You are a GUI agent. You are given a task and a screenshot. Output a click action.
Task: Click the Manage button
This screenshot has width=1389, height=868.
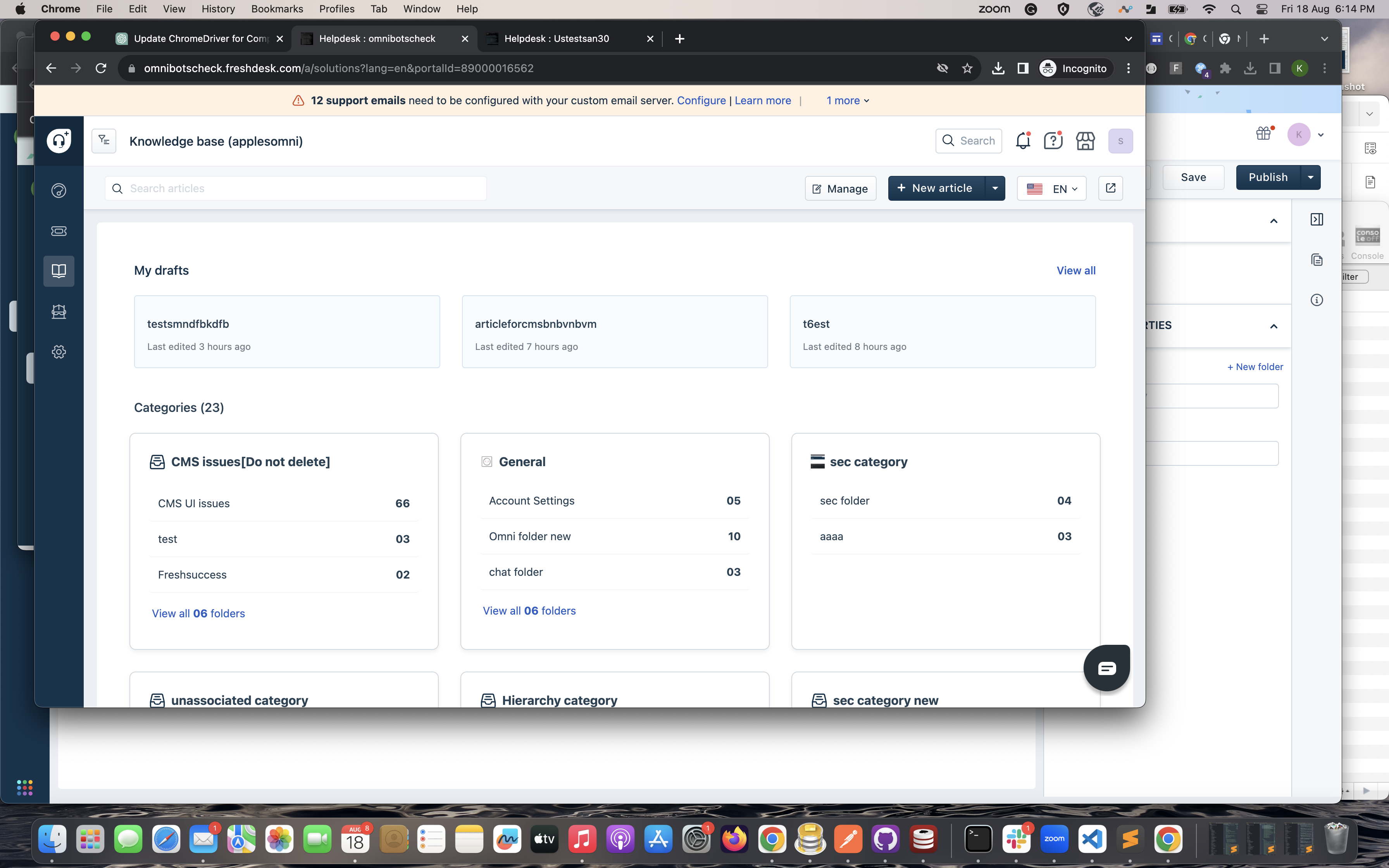pos(840,188)
